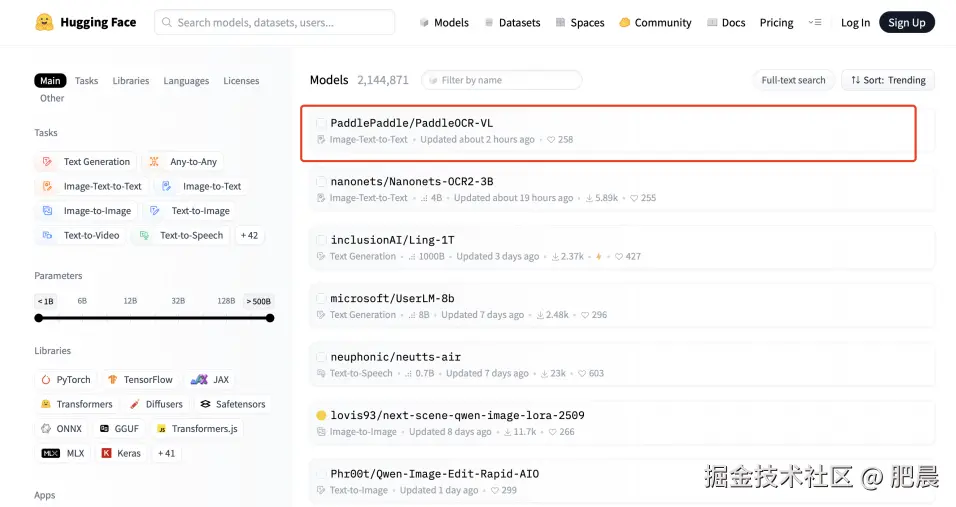Click the Text Generation task icon

coord(47,161)
